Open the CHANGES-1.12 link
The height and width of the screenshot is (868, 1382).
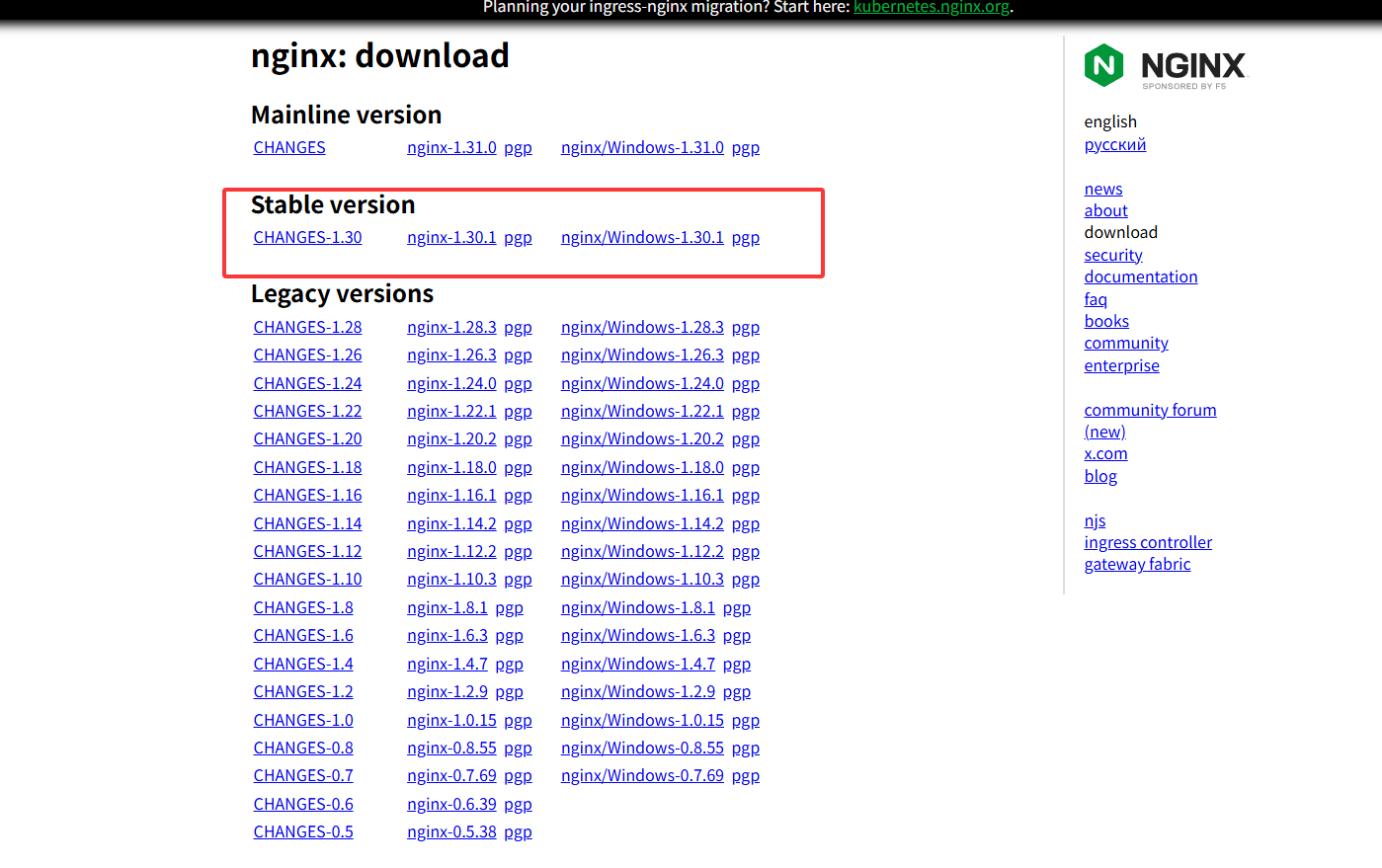point(307,551)
